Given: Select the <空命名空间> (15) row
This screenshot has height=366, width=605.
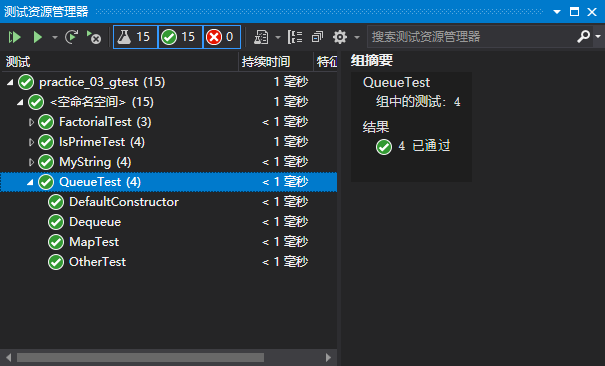Looking at the screenshot, I should pos(169,102).
